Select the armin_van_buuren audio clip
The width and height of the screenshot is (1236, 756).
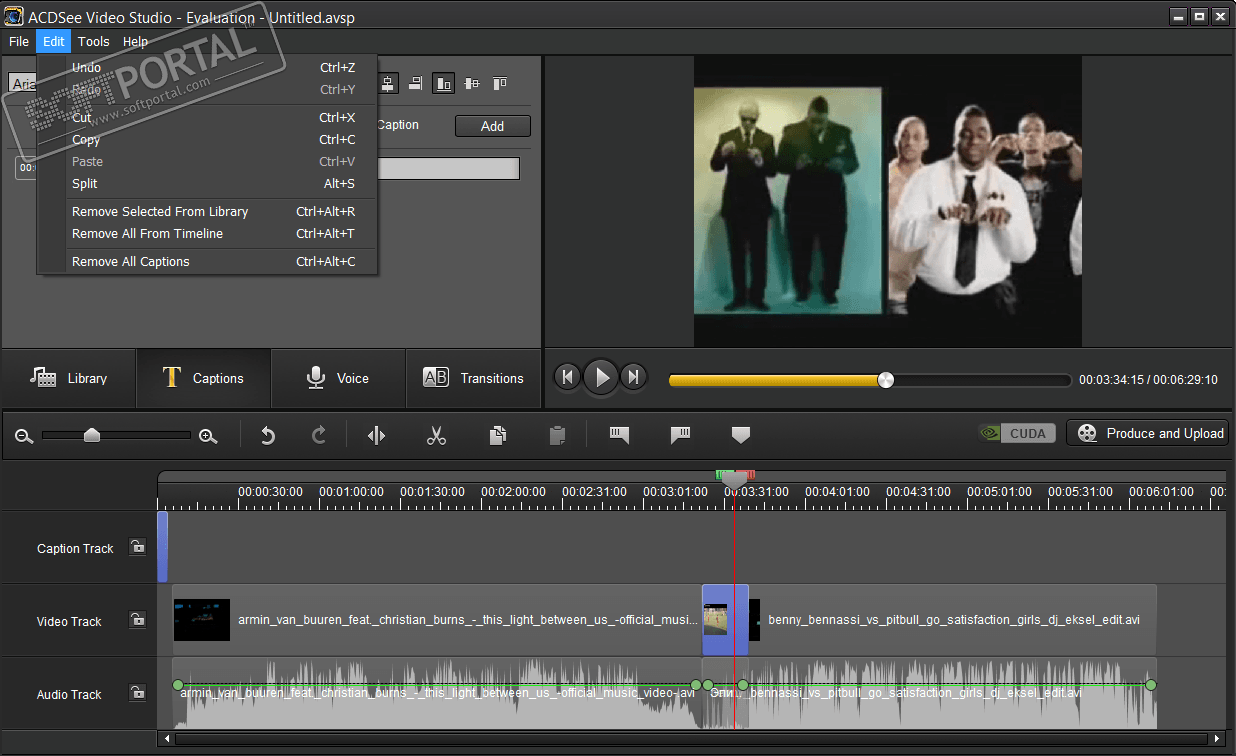437,693
